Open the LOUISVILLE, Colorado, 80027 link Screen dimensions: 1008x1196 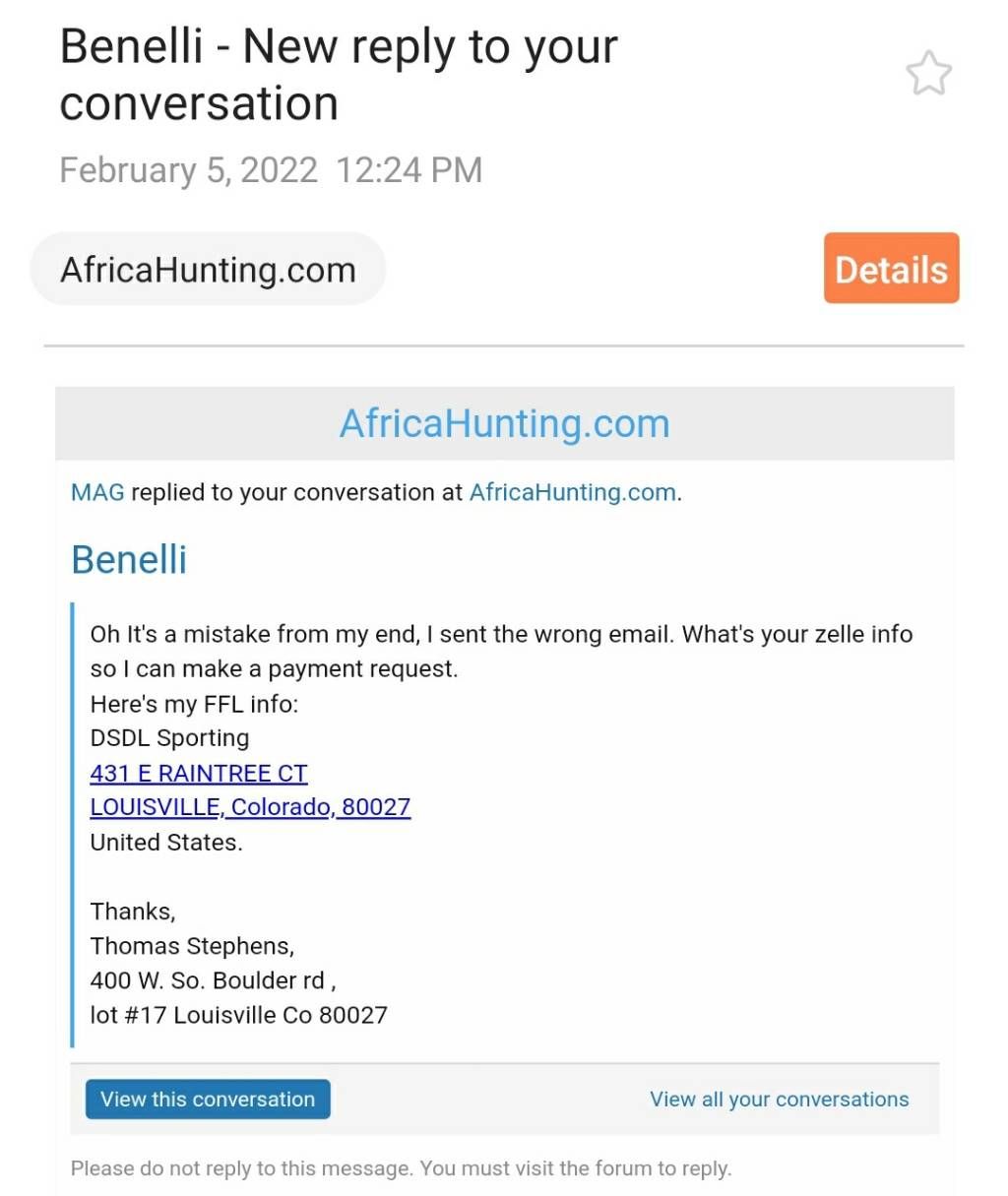click(250, 807)
